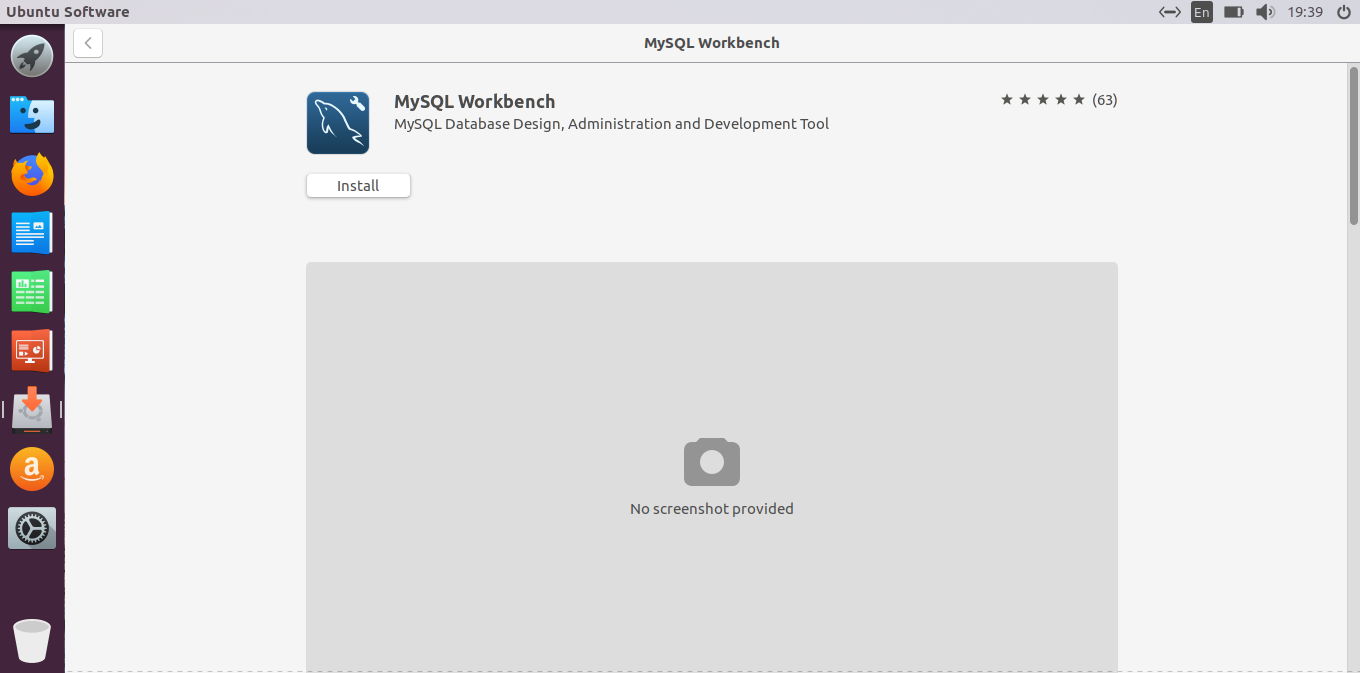Viewport: 1360px width, 673px height.
Task: Open the network connection indicator
Action: [1170, 12]
